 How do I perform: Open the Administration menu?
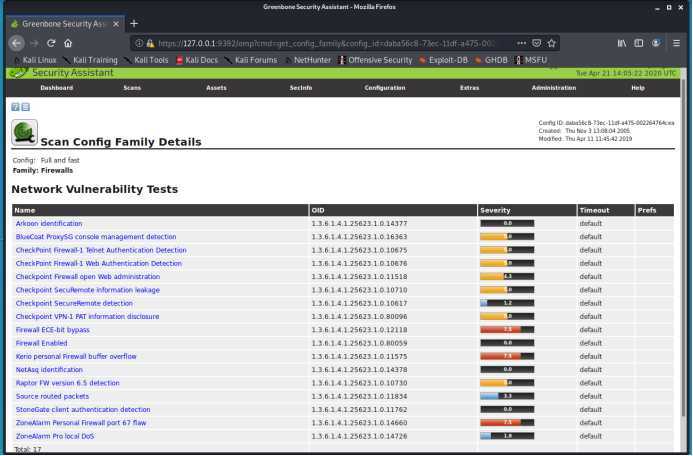(554, 88)
